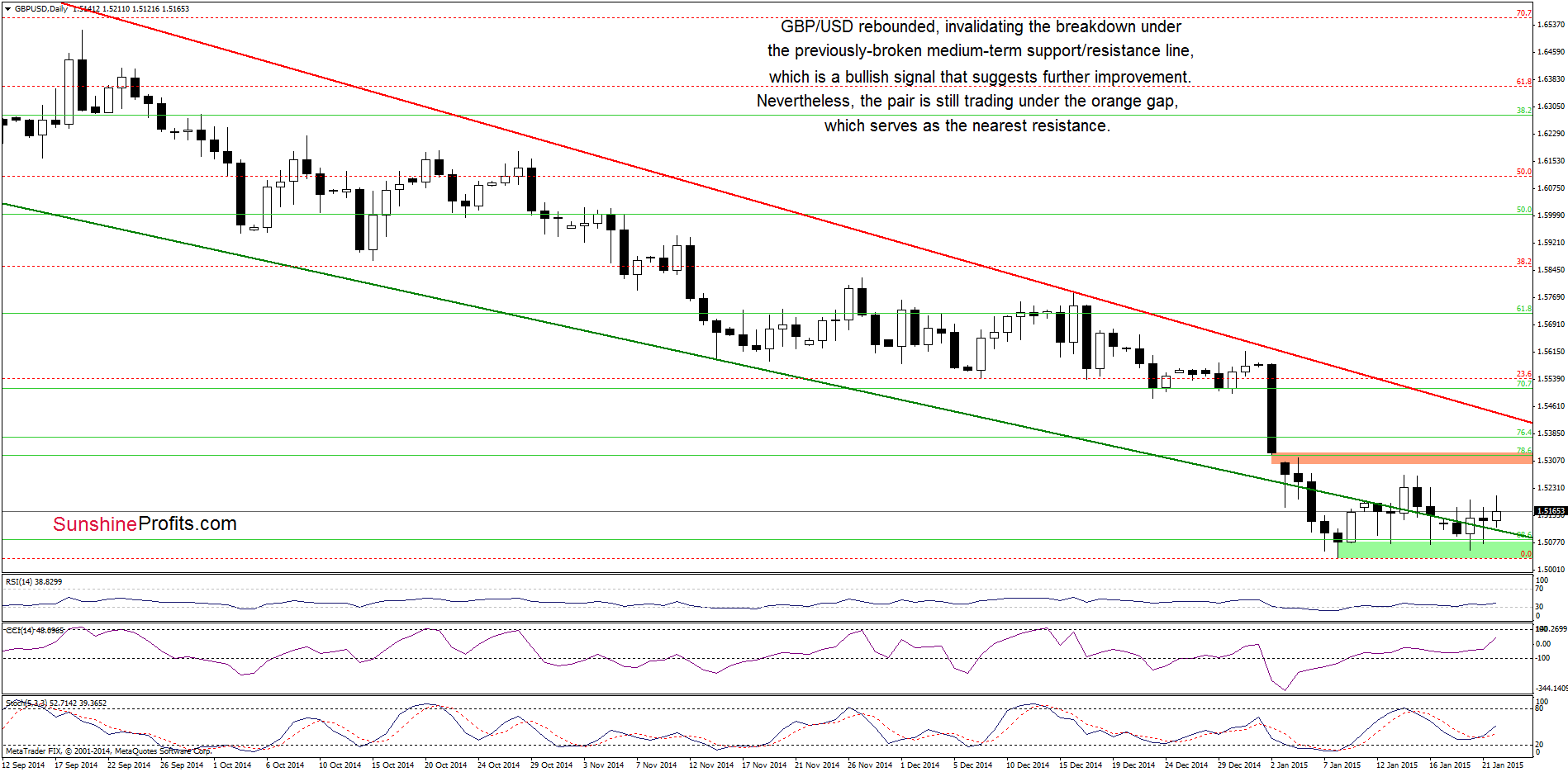This screenshot has height=772, width=1568.
Task: Click the annotation line 'which serves as the nearest resistance.'
Action: tap(967, 126)
